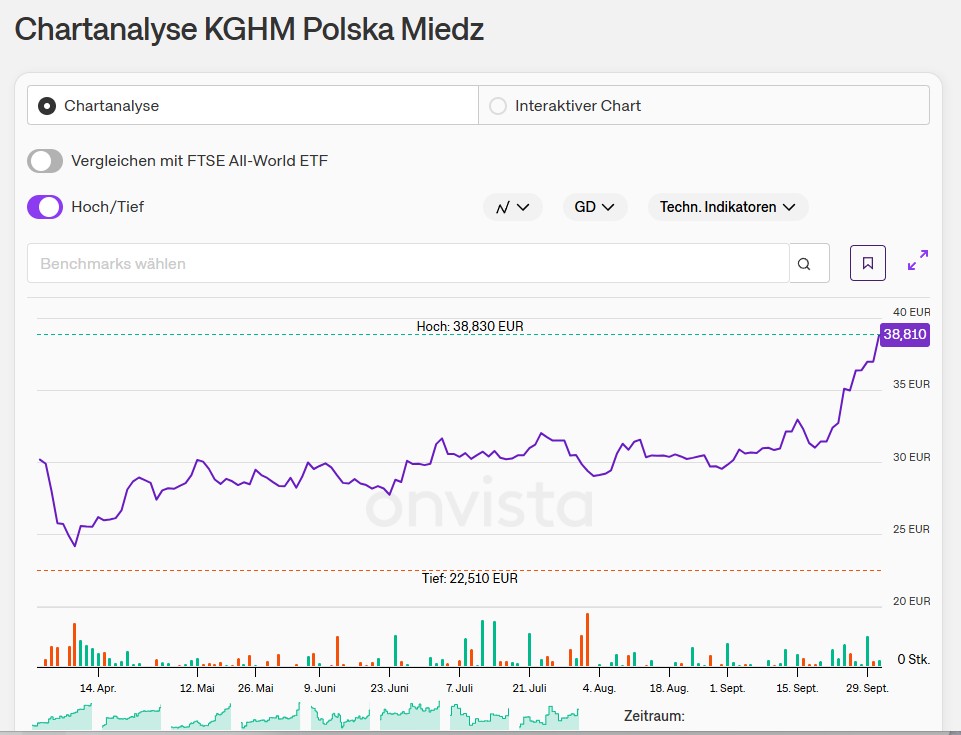The image size is (961, 735).
Task: Click the Benchmarks wählen input field
Action: (x=408, y=263)
